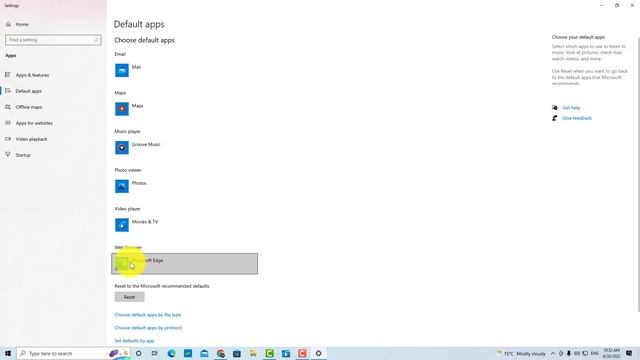Open Set defaults by app link
The image size is (640, 360).
click(x=134, y=341)
